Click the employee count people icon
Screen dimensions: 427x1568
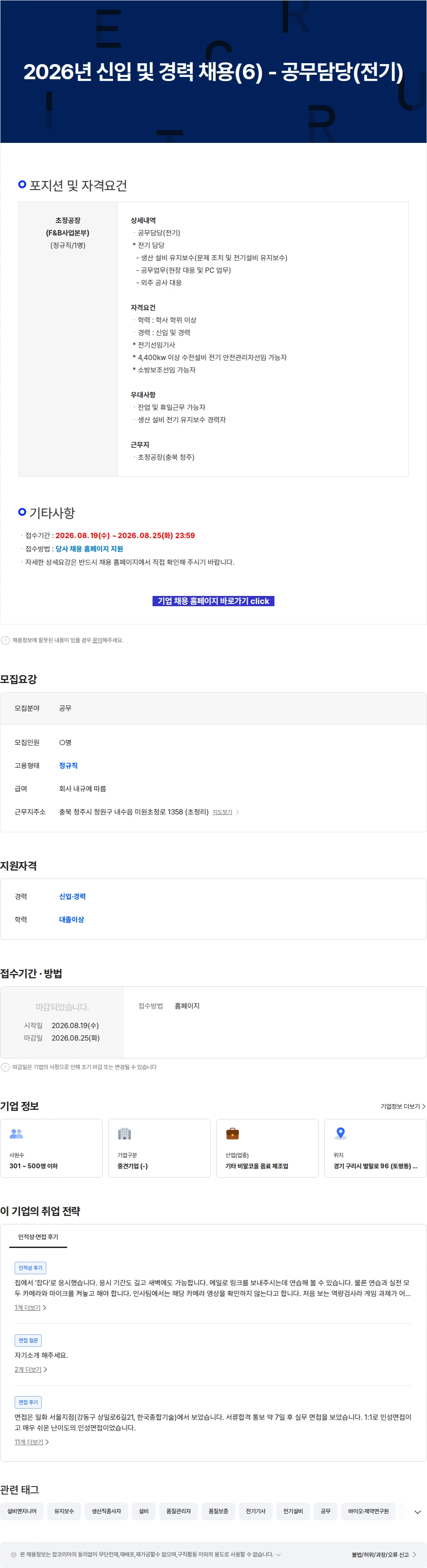click(16, 1134)
